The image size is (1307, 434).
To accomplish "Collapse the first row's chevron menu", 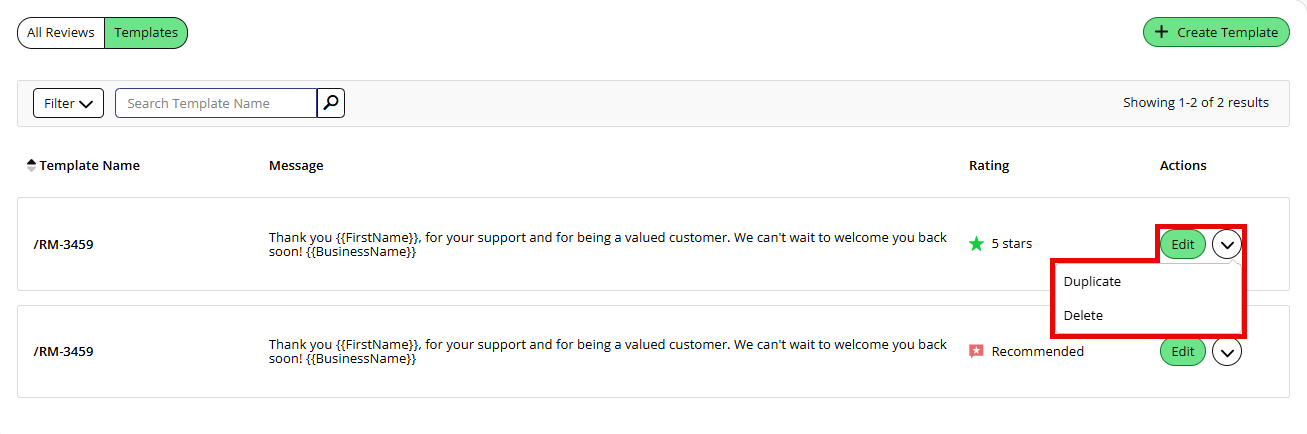I will point(1227,243).
